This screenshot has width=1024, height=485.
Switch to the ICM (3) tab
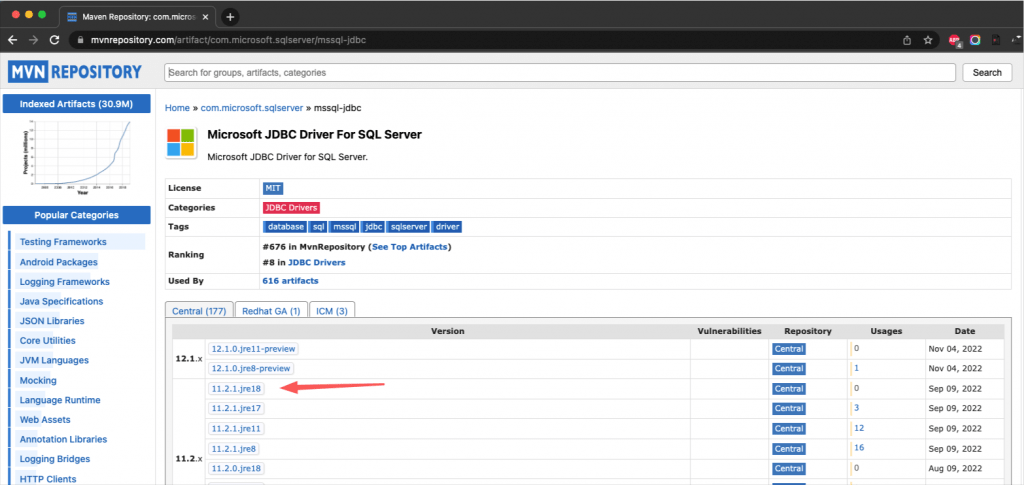click(x=332, y=311)
